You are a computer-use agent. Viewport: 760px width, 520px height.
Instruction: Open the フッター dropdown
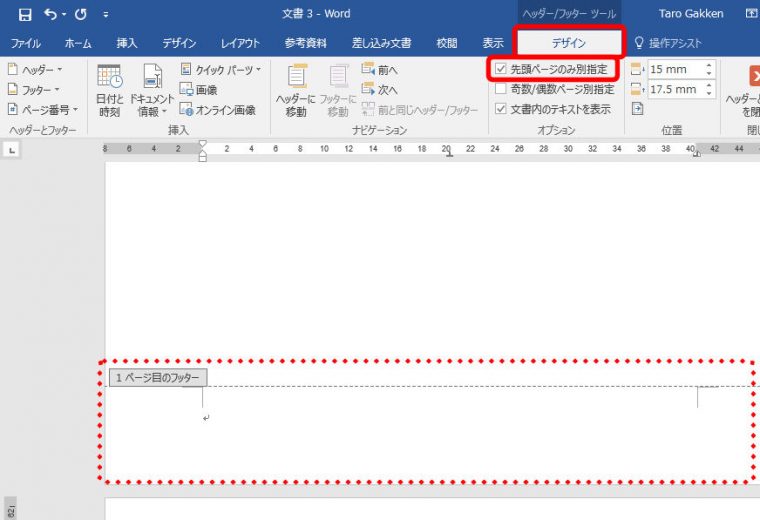(34, 90)
